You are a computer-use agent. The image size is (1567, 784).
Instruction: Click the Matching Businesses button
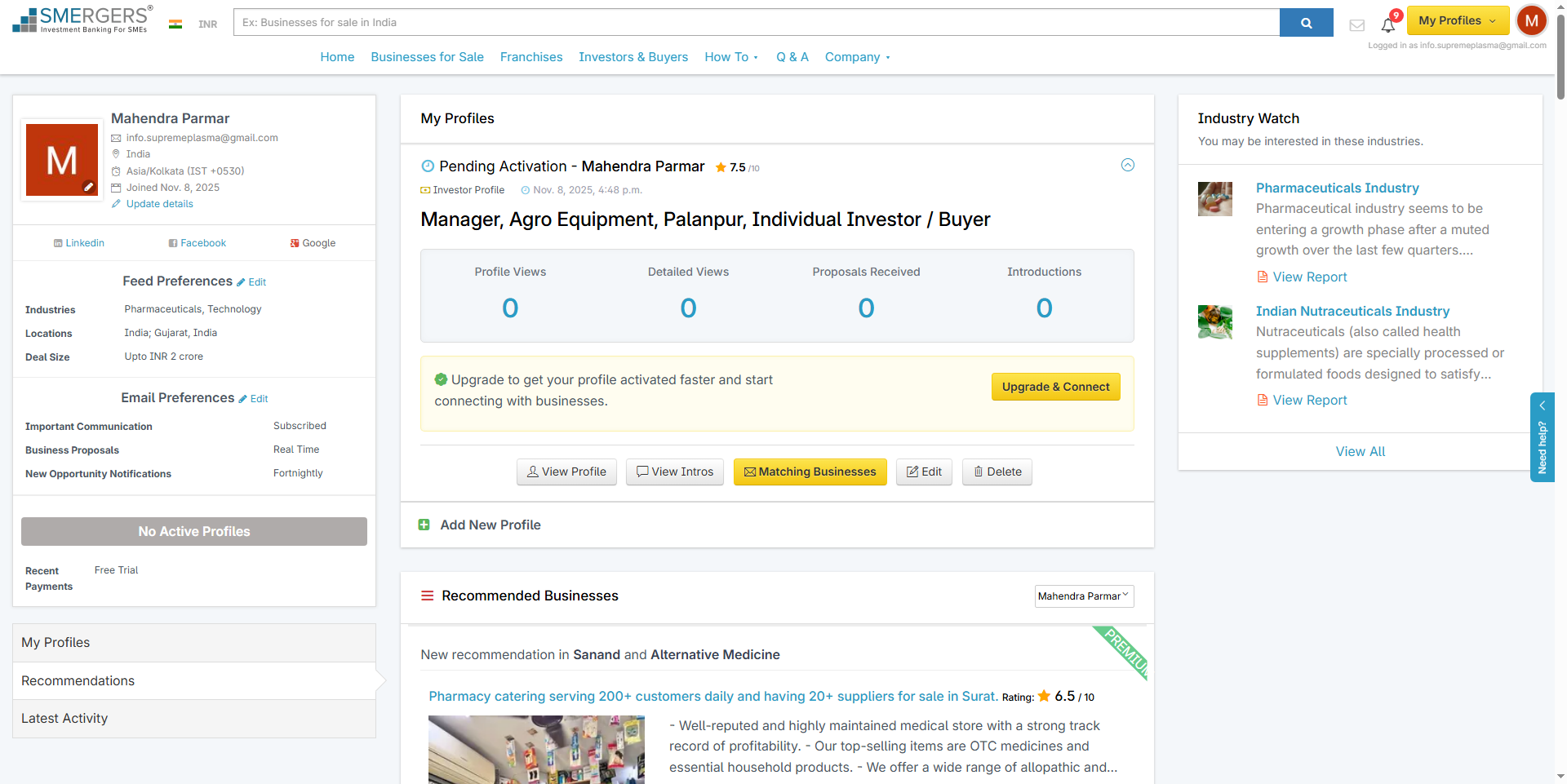pyautogui.click(x=810, y=472)
